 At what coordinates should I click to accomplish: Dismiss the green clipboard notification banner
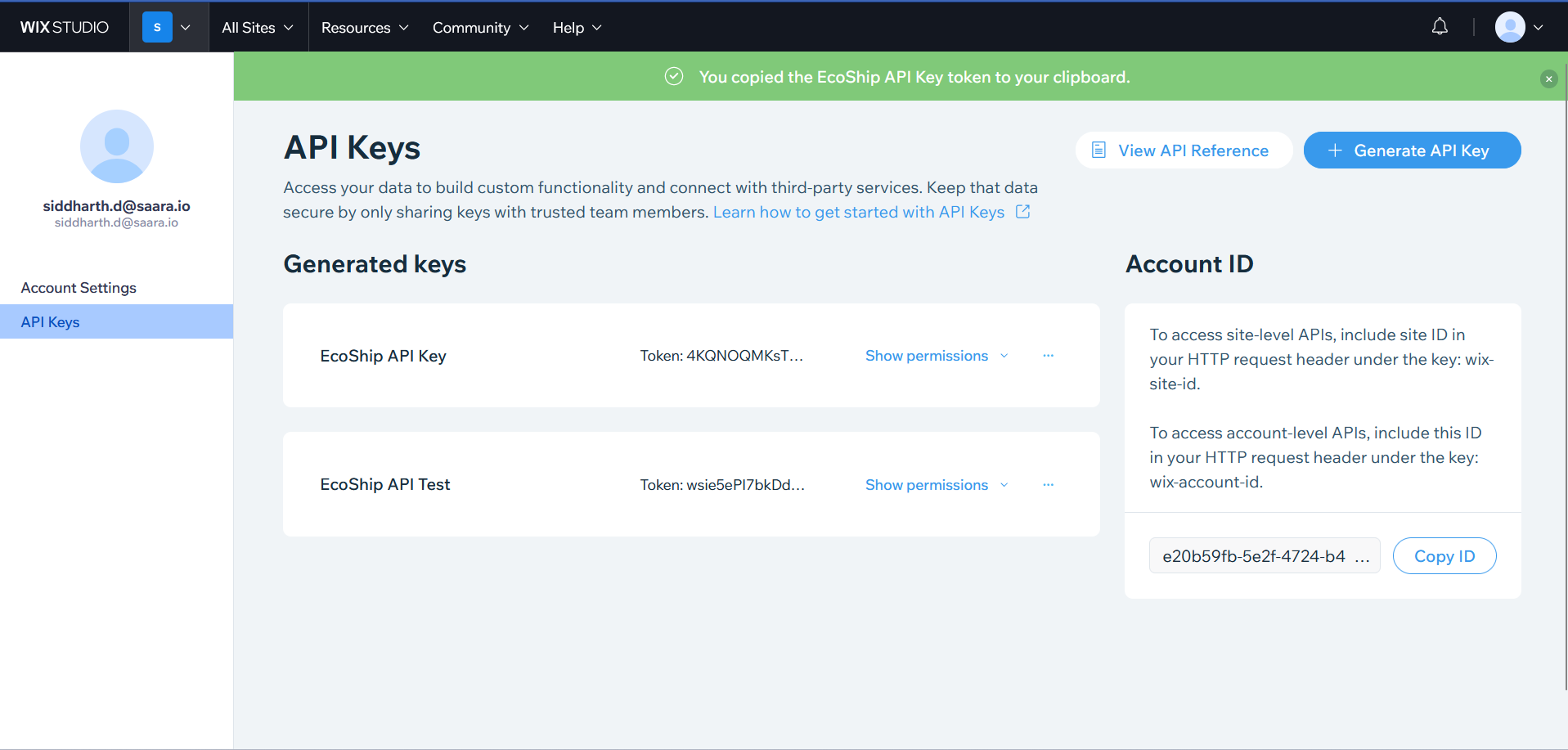(x=1548, y=79)
